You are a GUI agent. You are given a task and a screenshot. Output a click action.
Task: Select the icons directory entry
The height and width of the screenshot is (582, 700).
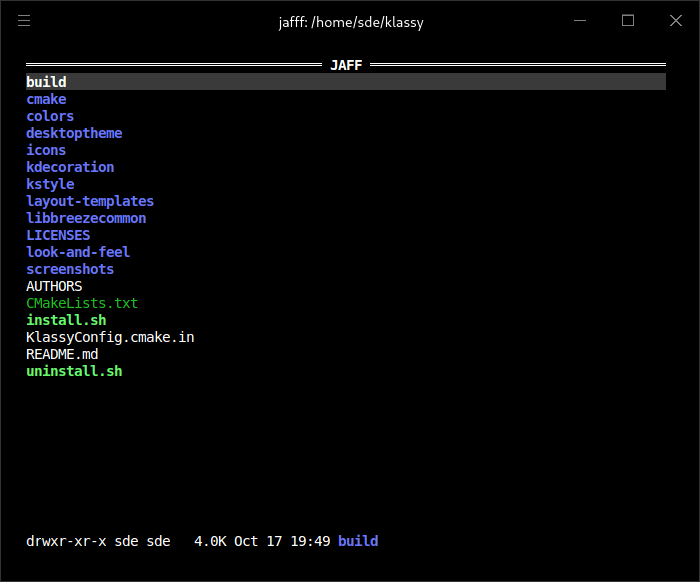tap(46, 150)
